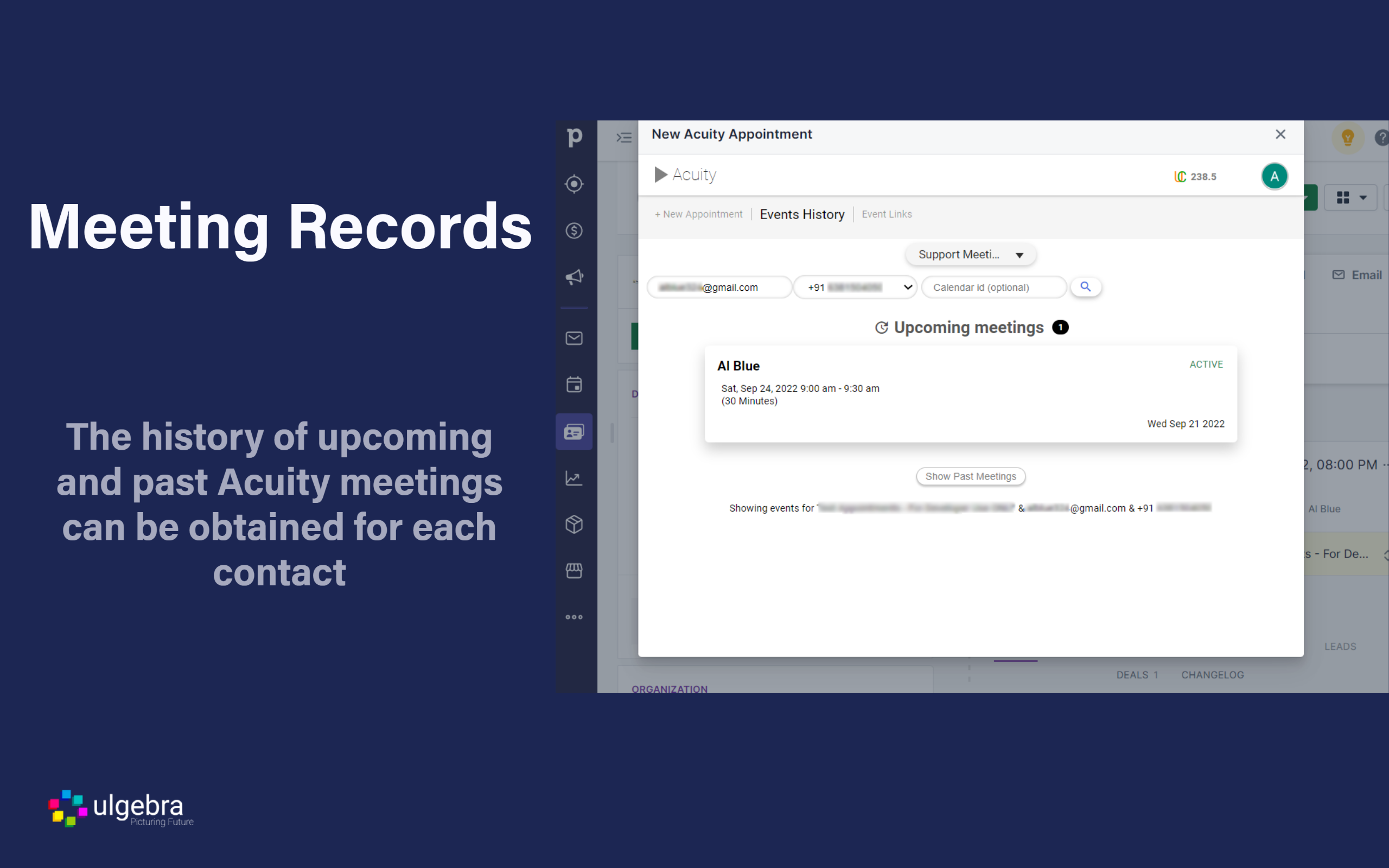Switch to the + New Appointment tab
The image size is (1389, 868).
coord(698,214)
